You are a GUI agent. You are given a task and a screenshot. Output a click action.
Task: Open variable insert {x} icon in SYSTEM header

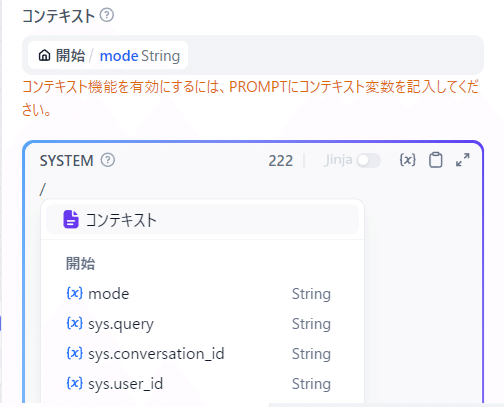pos(407,160)
